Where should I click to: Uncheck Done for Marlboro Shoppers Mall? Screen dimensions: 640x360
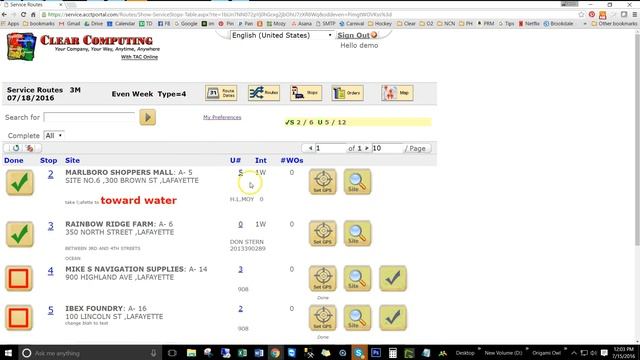(x=20, y=182)
